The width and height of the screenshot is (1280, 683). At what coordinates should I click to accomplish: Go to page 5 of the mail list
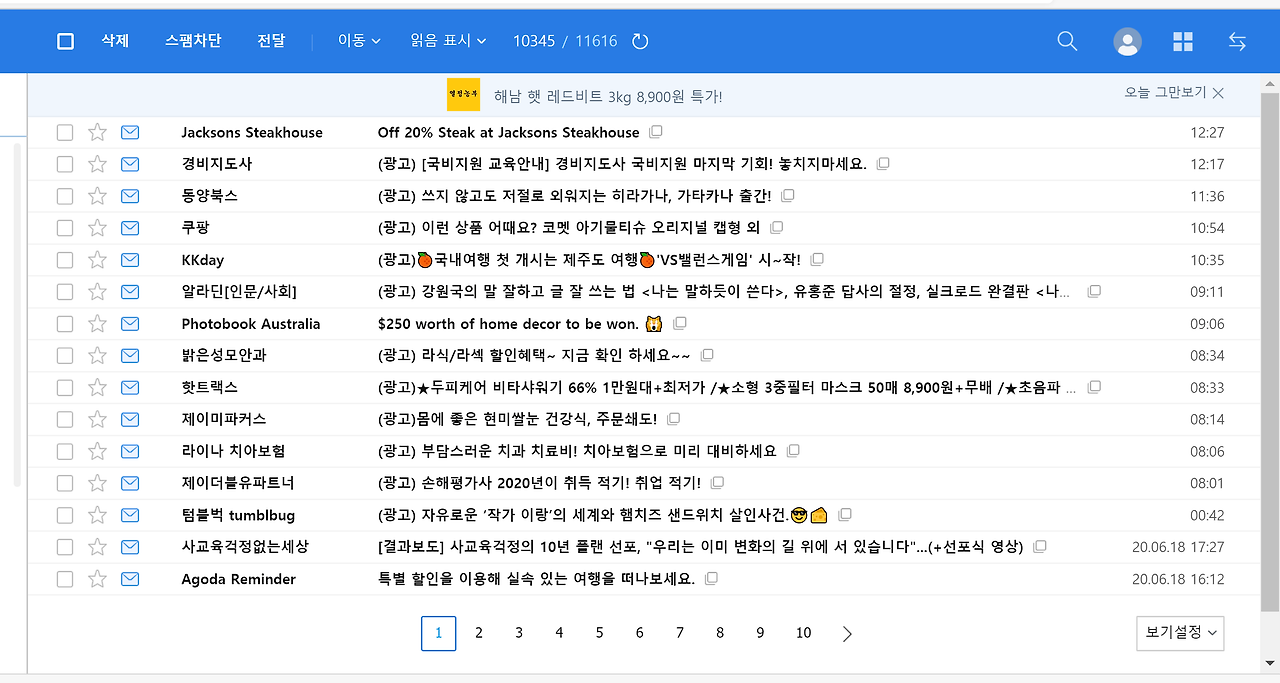click(599, 633)
